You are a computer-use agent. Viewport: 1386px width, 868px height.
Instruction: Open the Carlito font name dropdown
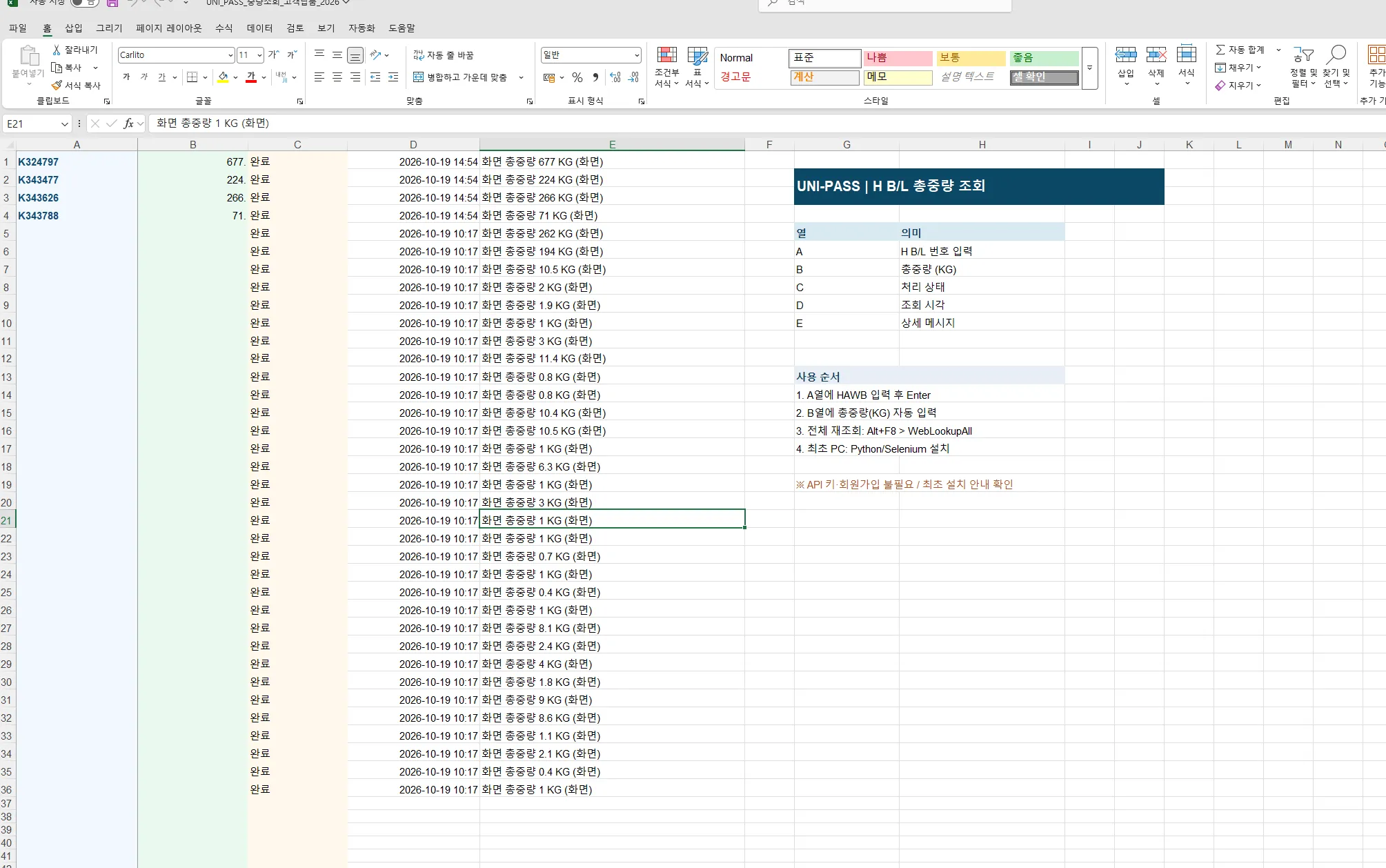tap(230, 55)
